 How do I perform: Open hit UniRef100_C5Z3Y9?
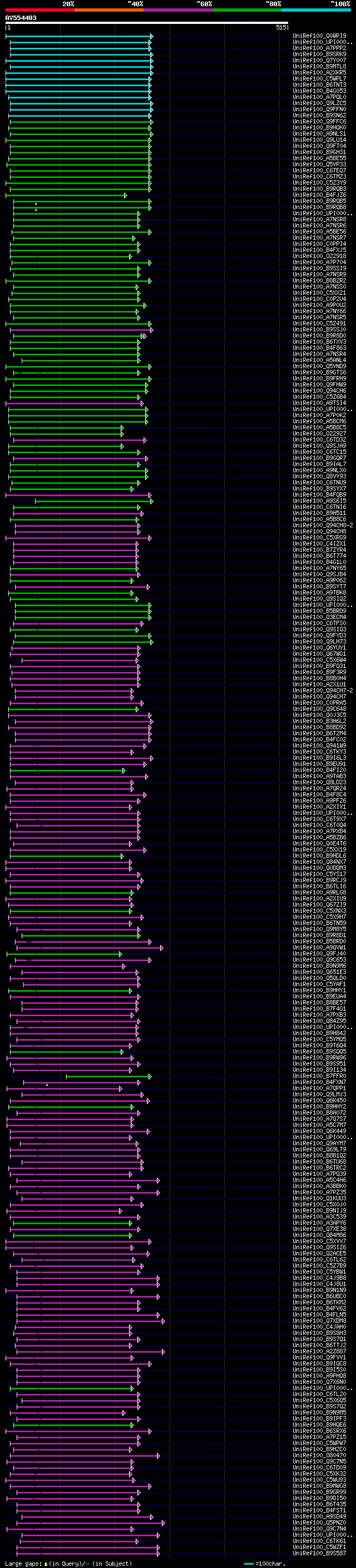319,182
